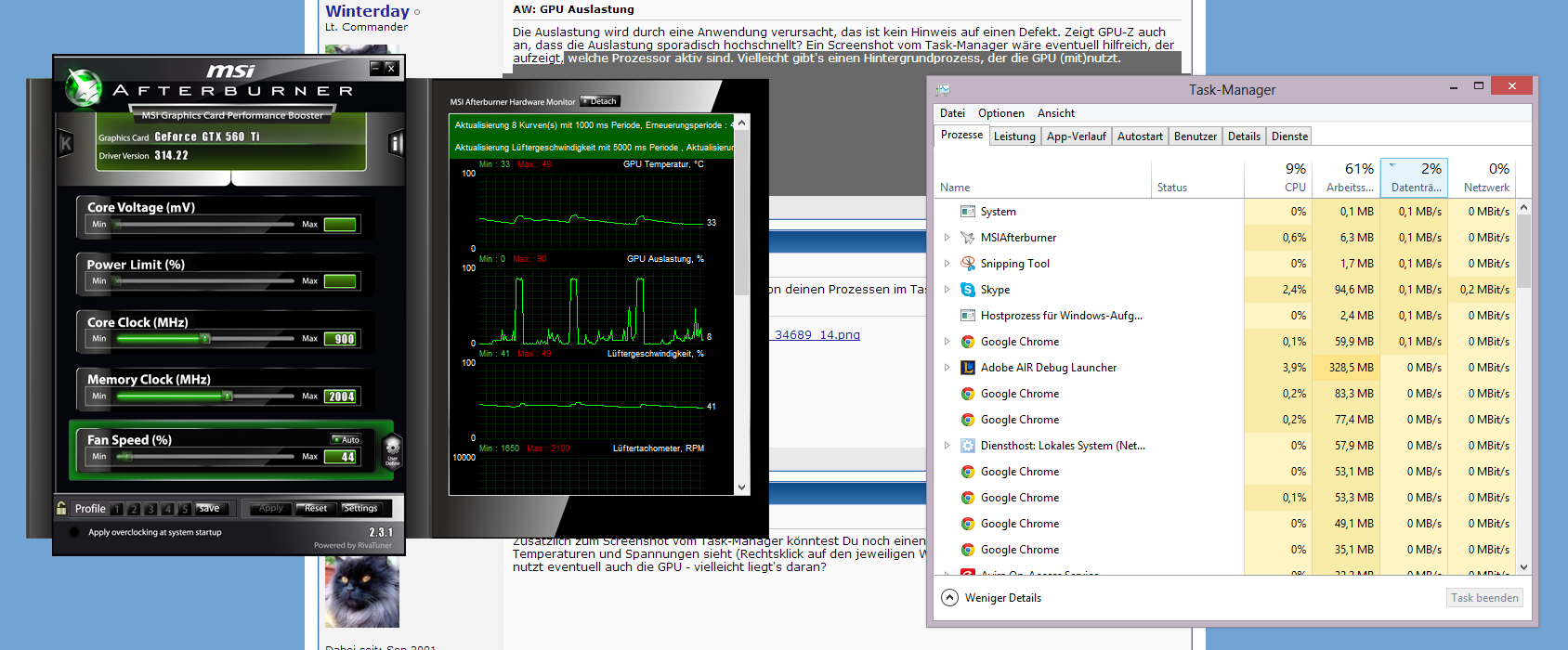Click the Core Clock value field 900

(x=340, y=339)
